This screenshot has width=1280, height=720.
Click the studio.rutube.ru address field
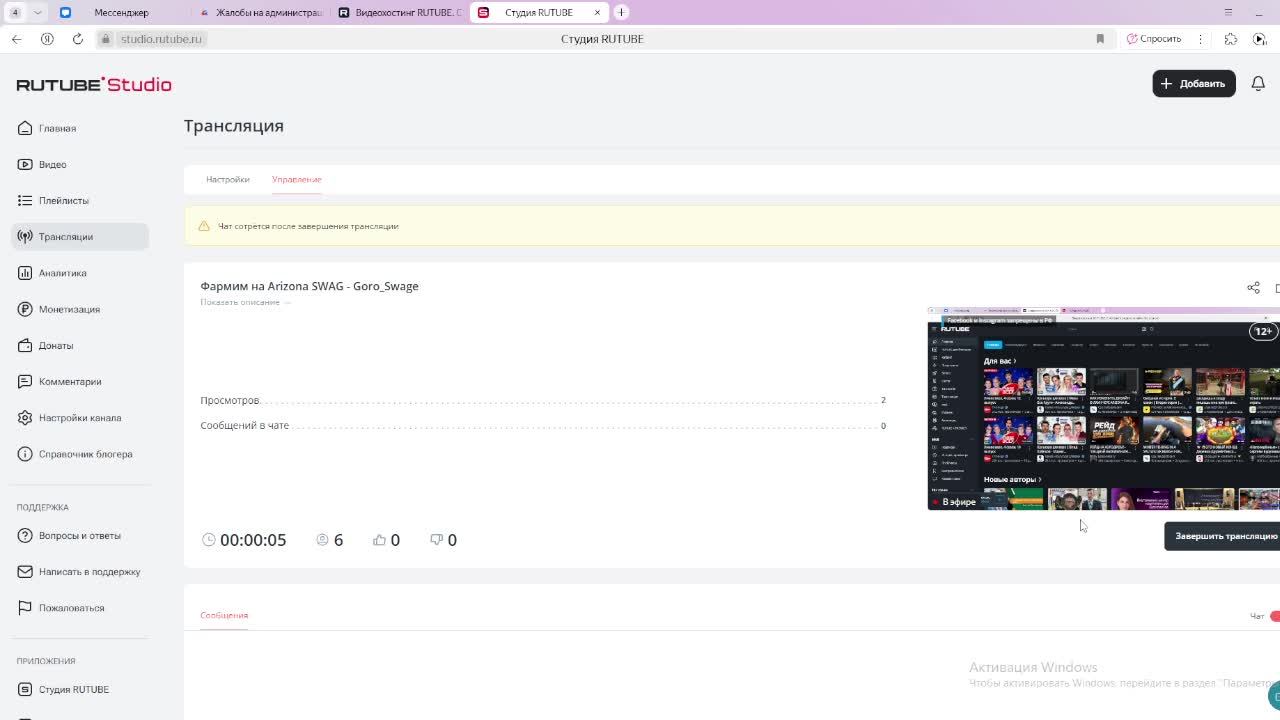pos(161,39)
